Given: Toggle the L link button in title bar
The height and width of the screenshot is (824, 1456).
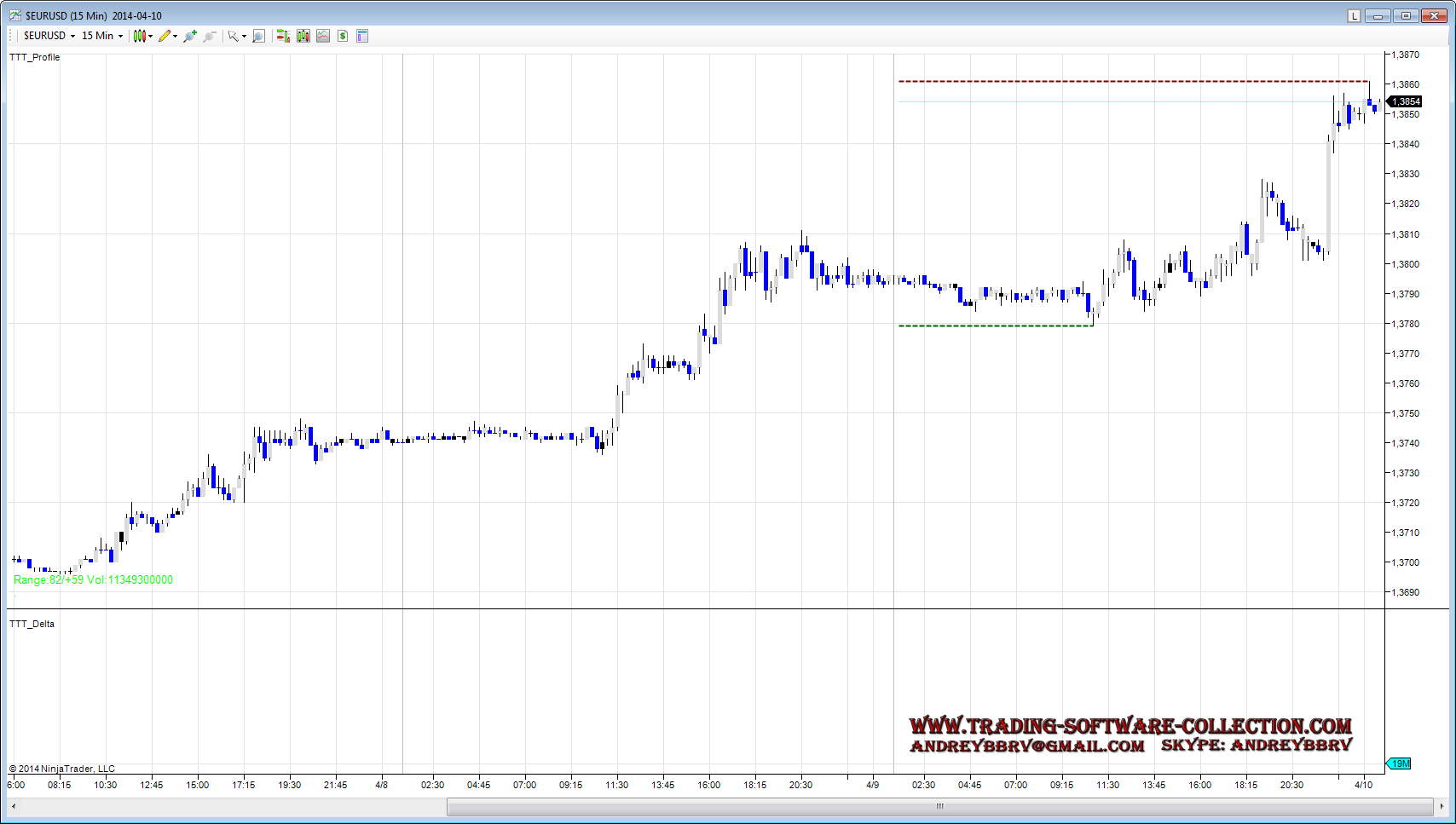Looking at the screenshot, I should click(1354, 15).
